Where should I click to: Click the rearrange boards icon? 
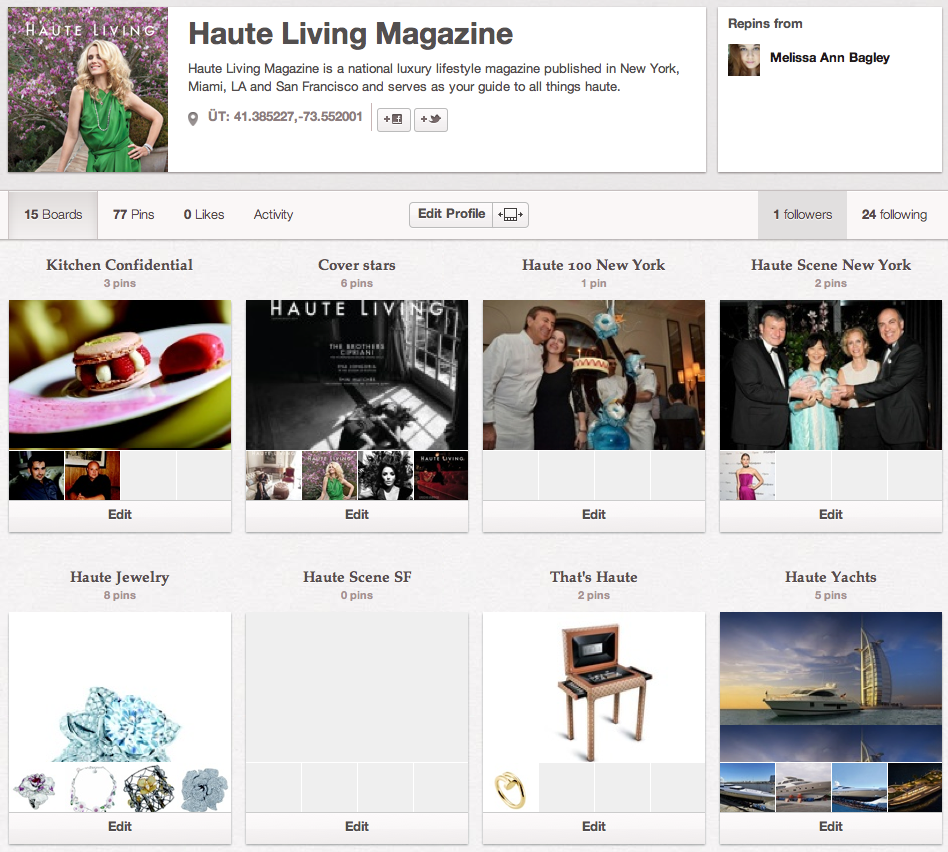click(511, 215)
